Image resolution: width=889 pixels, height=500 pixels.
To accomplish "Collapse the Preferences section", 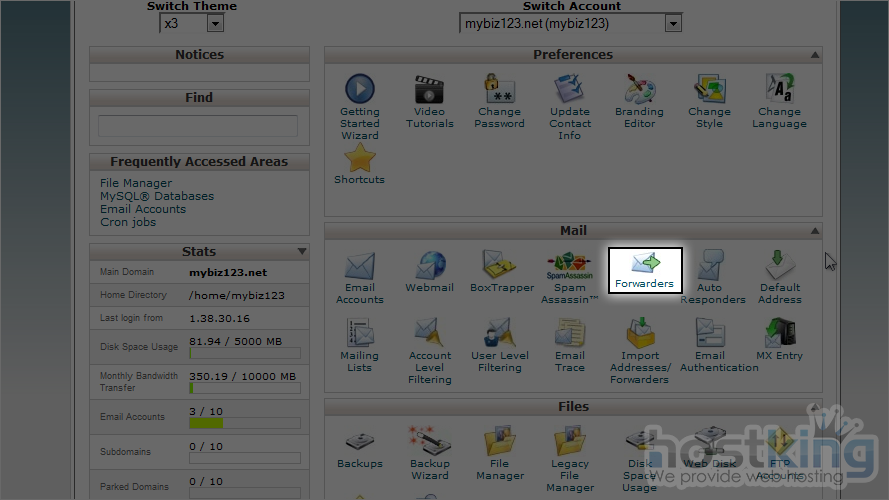I will click(815, 55).
